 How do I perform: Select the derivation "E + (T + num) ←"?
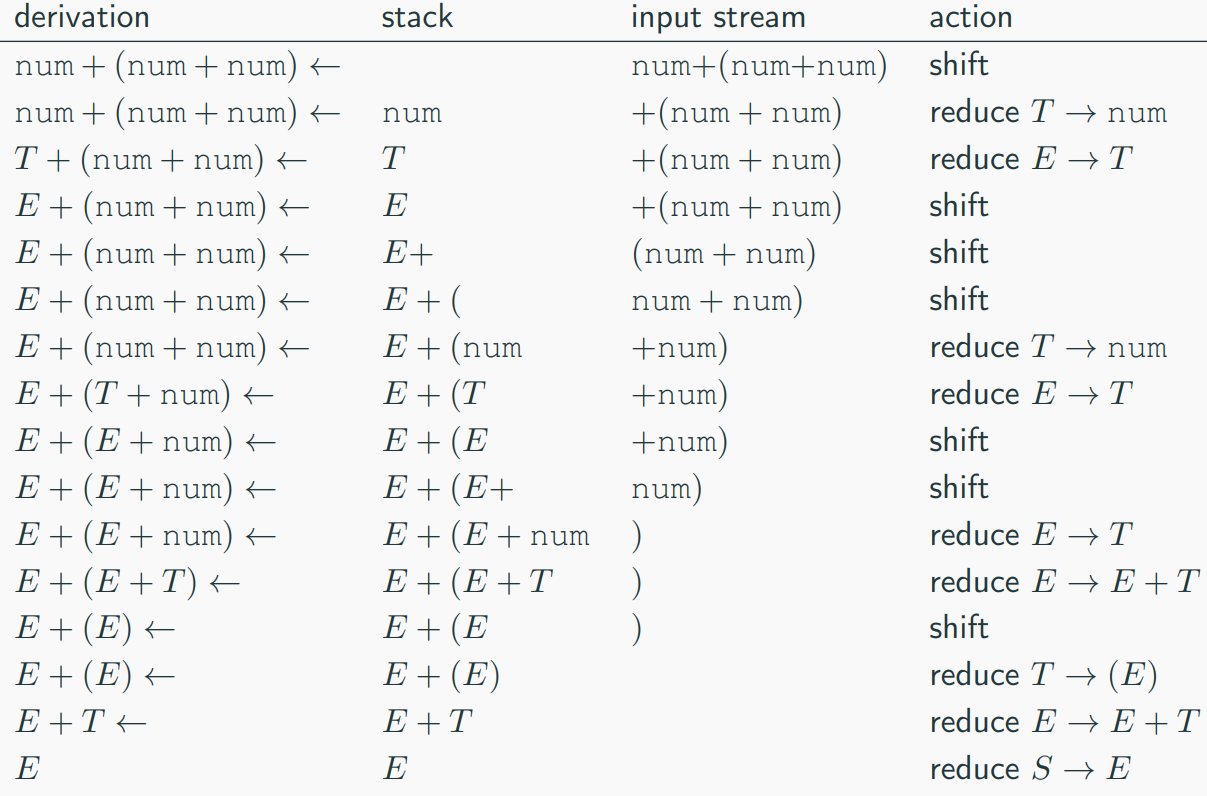pos(144,395)
